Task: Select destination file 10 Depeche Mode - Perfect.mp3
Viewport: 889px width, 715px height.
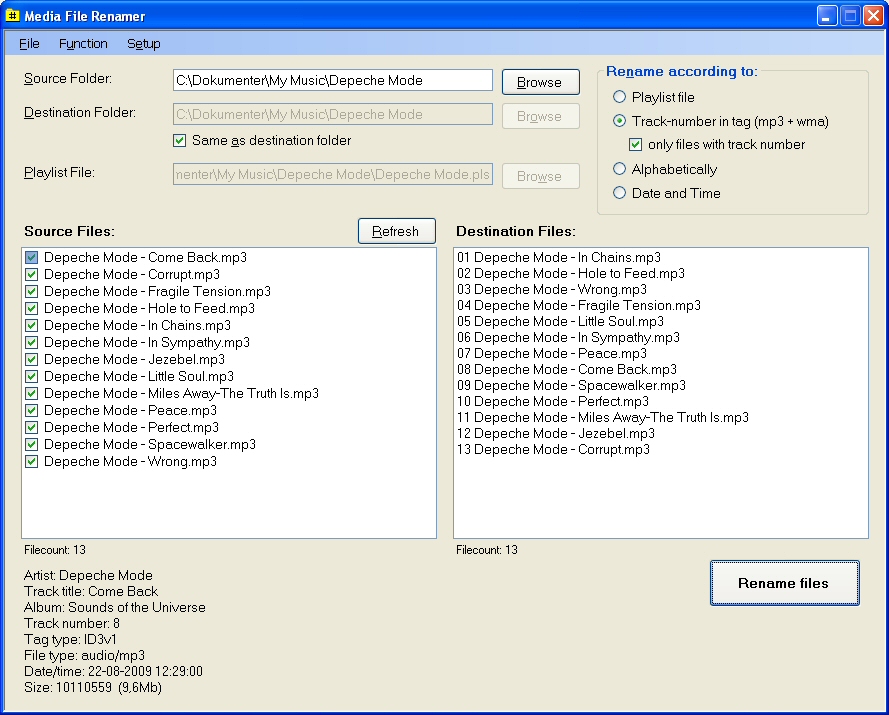Action: [x=553, y=401]
